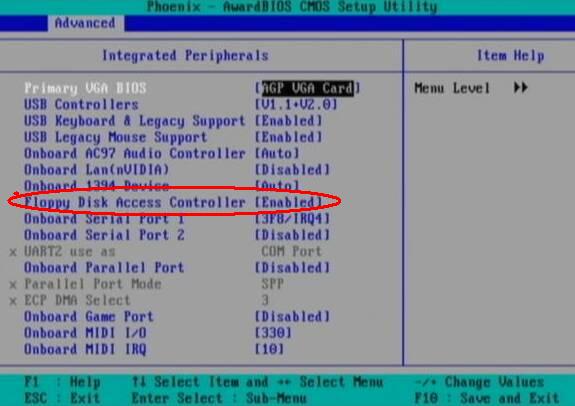Change the AGP VGA Card value

(308, 88)
